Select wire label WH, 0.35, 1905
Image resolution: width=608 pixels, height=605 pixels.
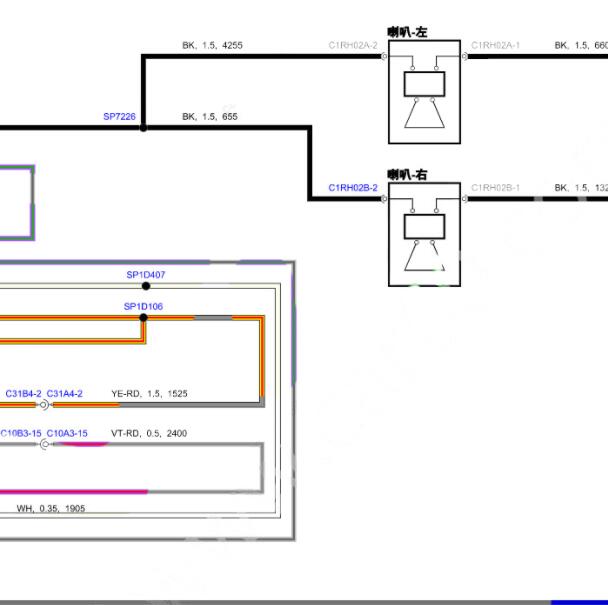tap(51, 509)
